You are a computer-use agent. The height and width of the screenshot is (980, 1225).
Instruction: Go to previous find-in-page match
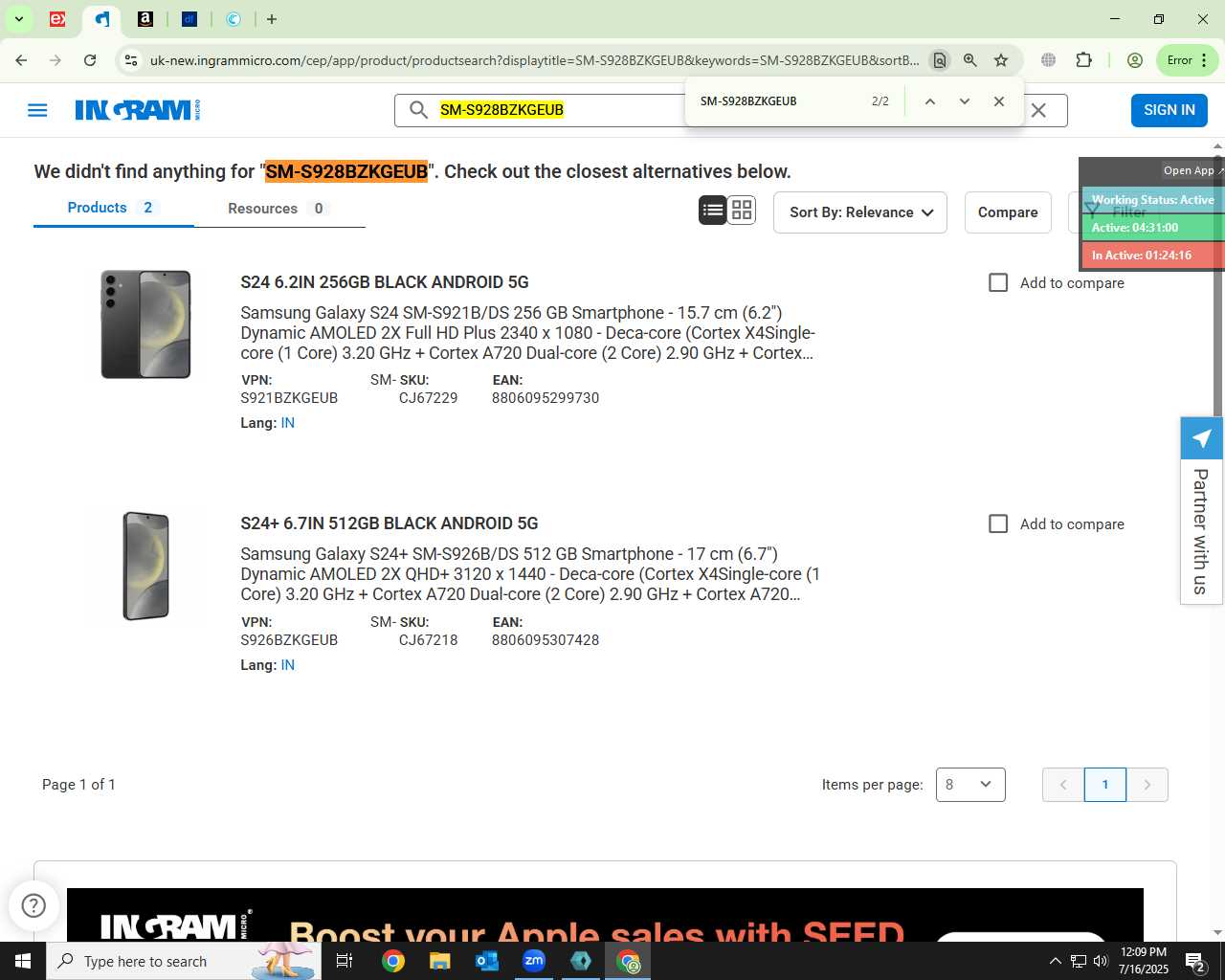(x=929, y=101)
